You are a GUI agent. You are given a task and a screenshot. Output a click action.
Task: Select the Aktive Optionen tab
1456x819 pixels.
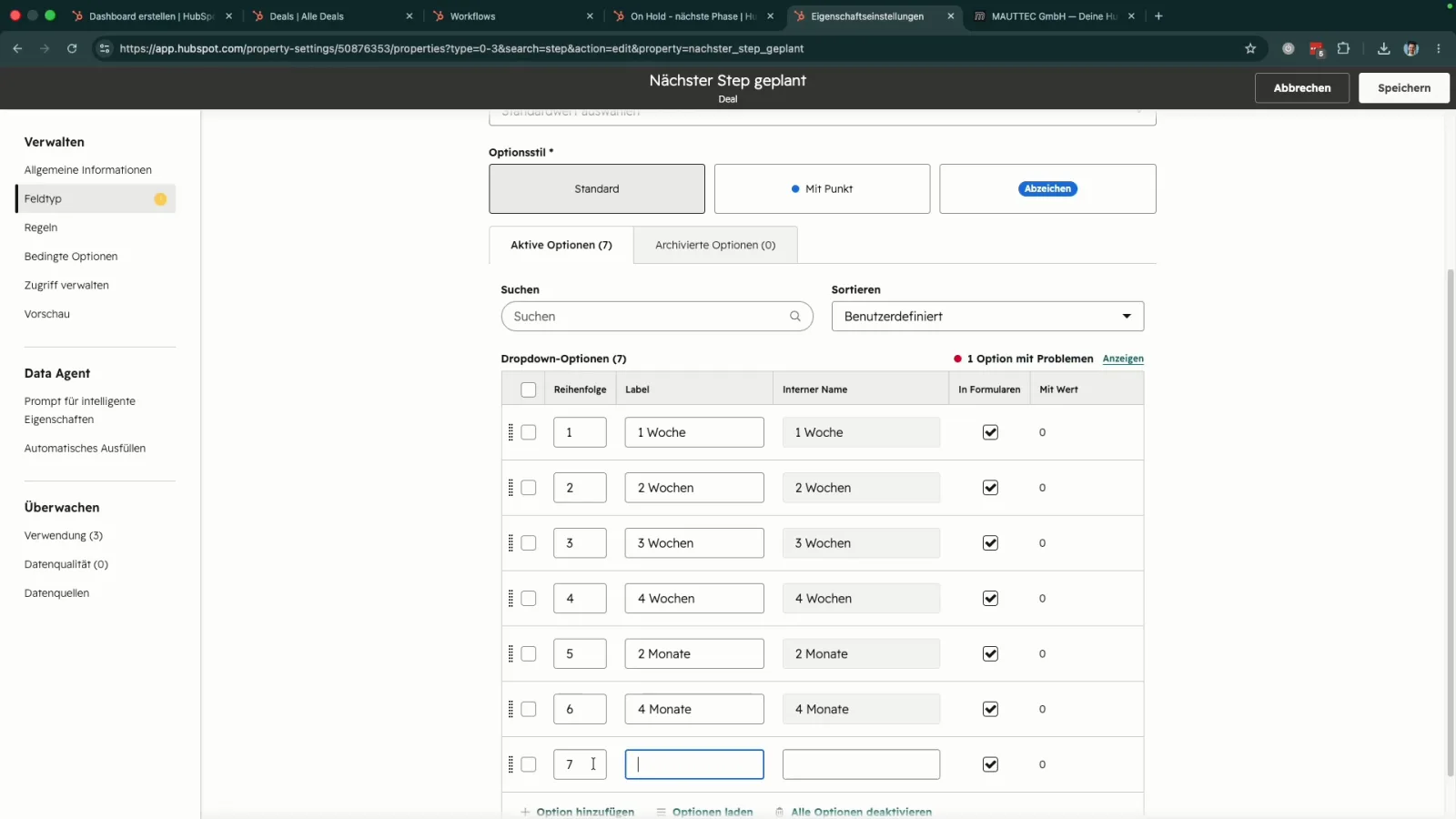coord(561,245)
